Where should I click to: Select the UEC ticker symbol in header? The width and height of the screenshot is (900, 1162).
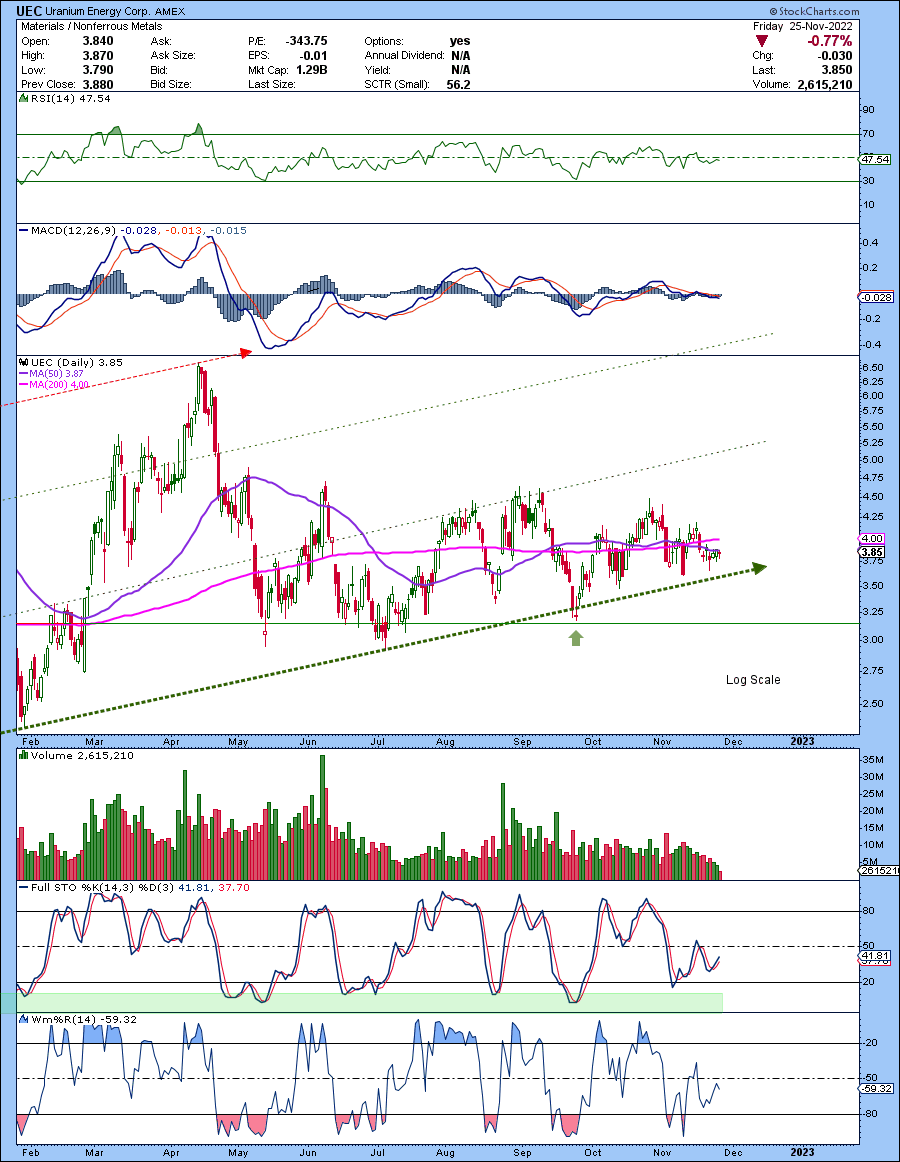click(x=30, y=11)
